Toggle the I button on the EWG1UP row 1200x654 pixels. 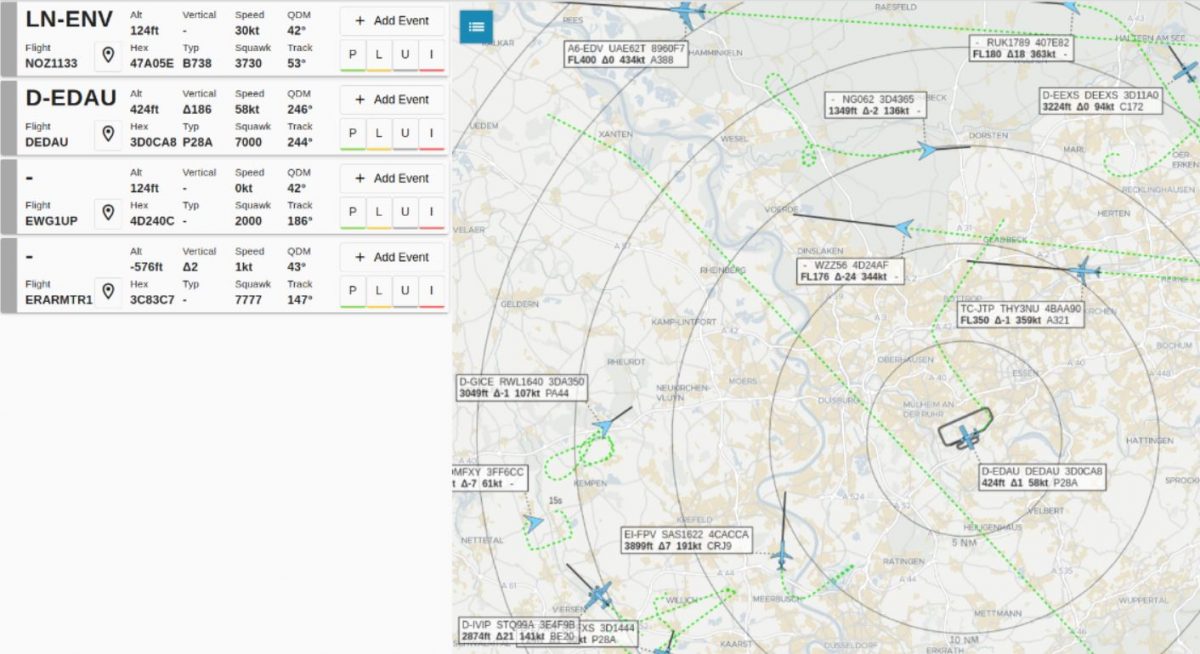[431, 213]
